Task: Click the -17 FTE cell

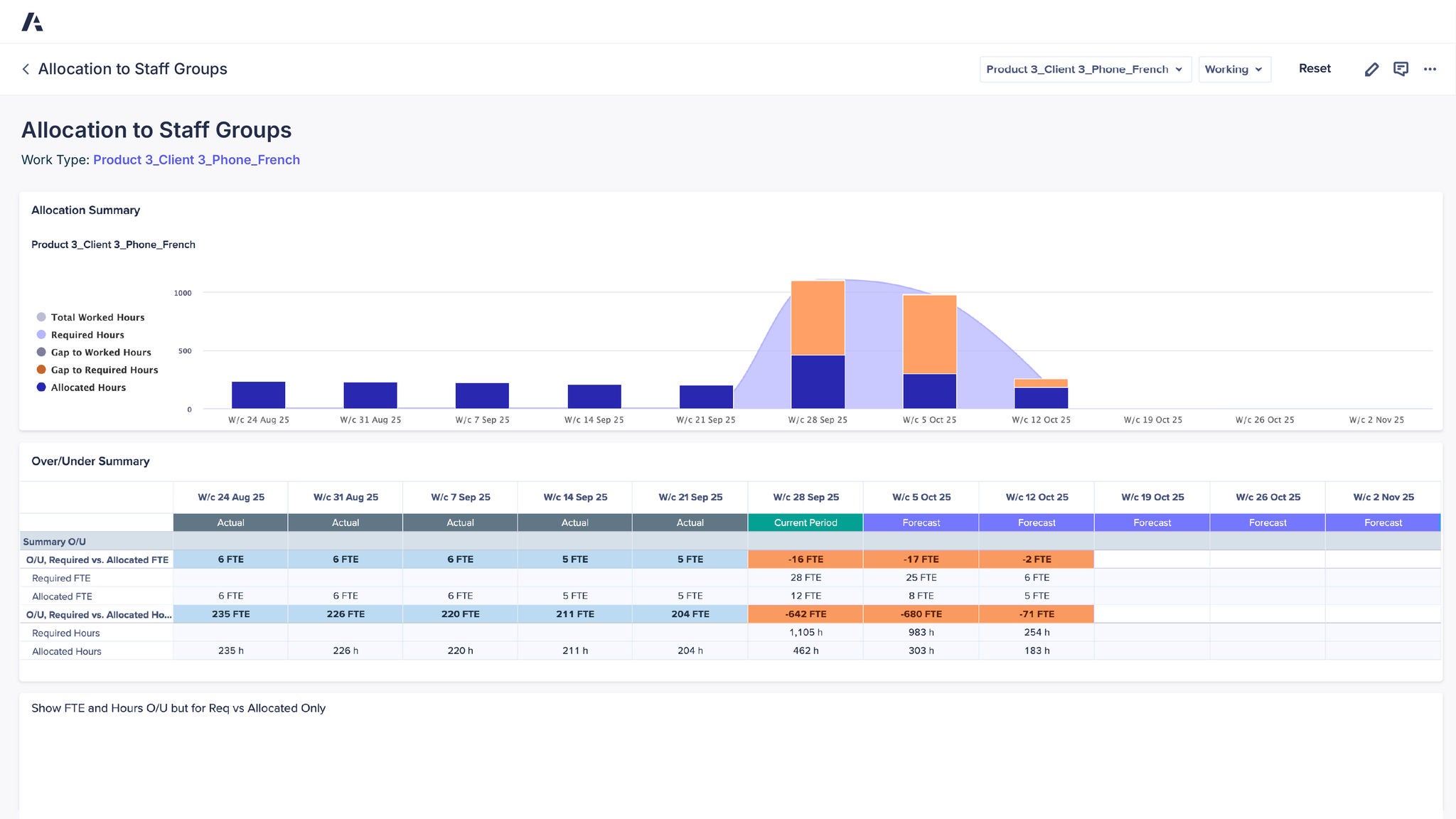Action: click(x=921, y=560)
